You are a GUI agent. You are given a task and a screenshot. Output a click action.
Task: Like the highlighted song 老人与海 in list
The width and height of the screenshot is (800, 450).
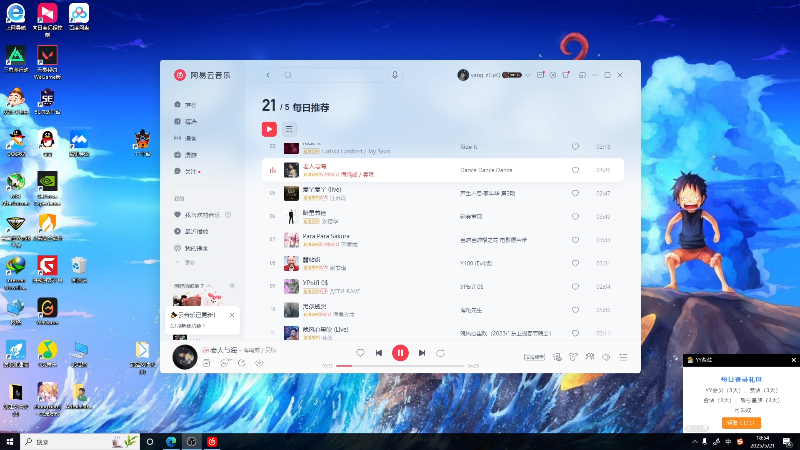[575, 170]
